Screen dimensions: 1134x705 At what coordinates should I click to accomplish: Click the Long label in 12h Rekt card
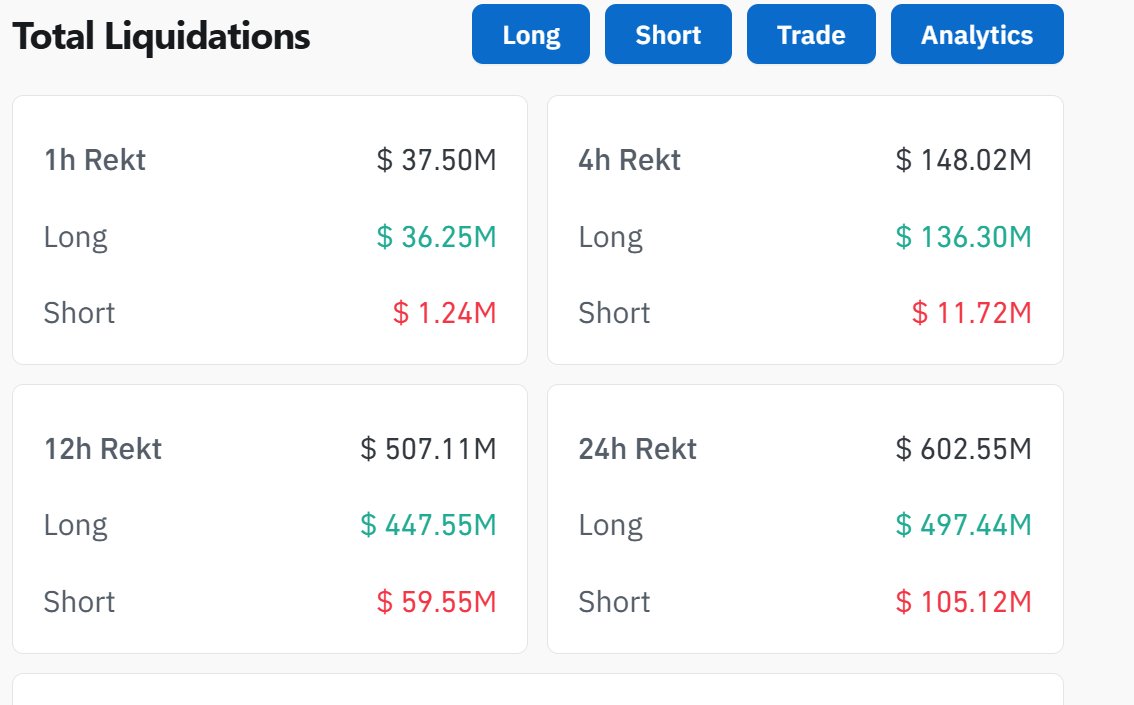pos(75,526)
